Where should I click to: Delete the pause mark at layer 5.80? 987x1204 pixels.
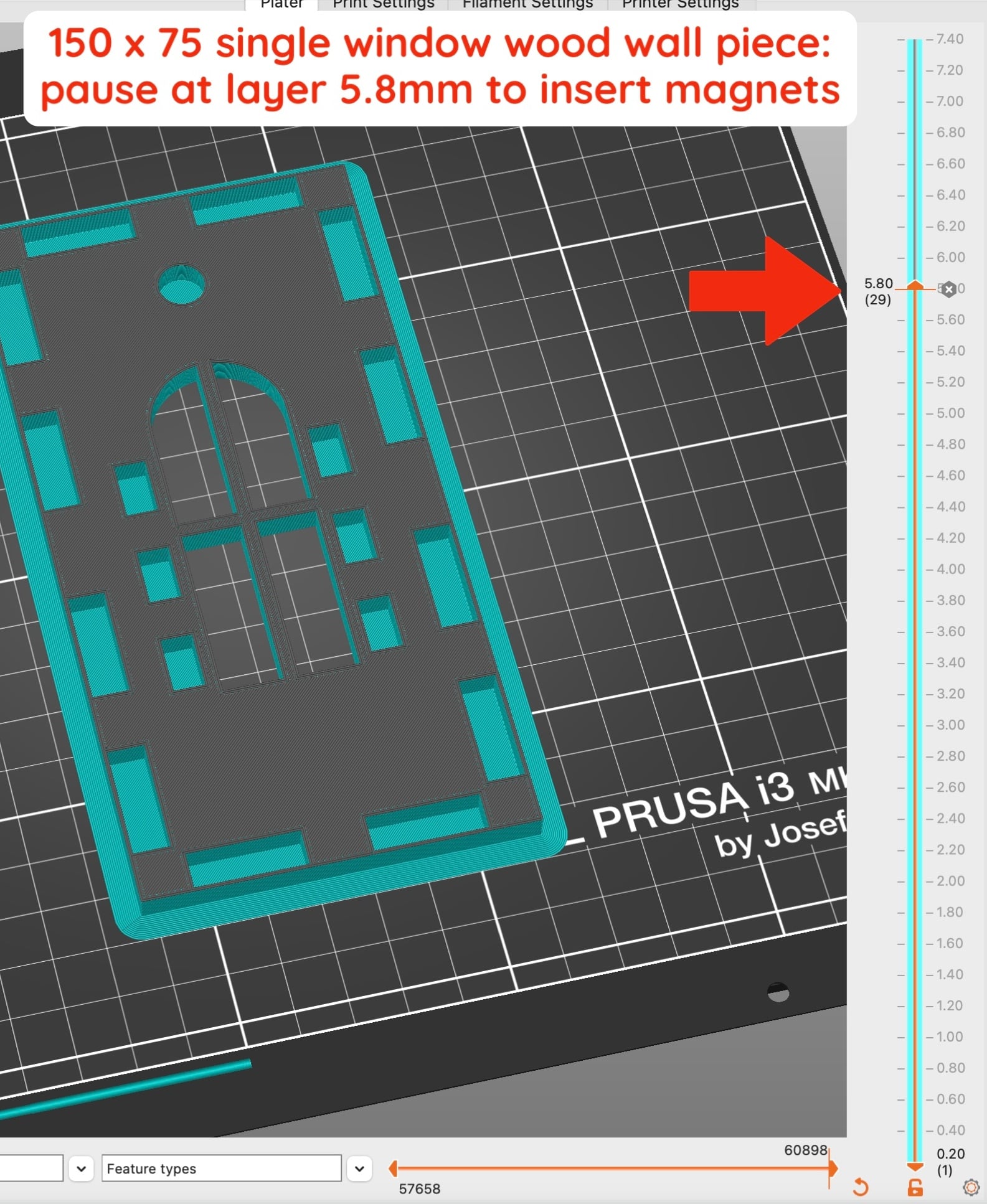tap(948, 289)
